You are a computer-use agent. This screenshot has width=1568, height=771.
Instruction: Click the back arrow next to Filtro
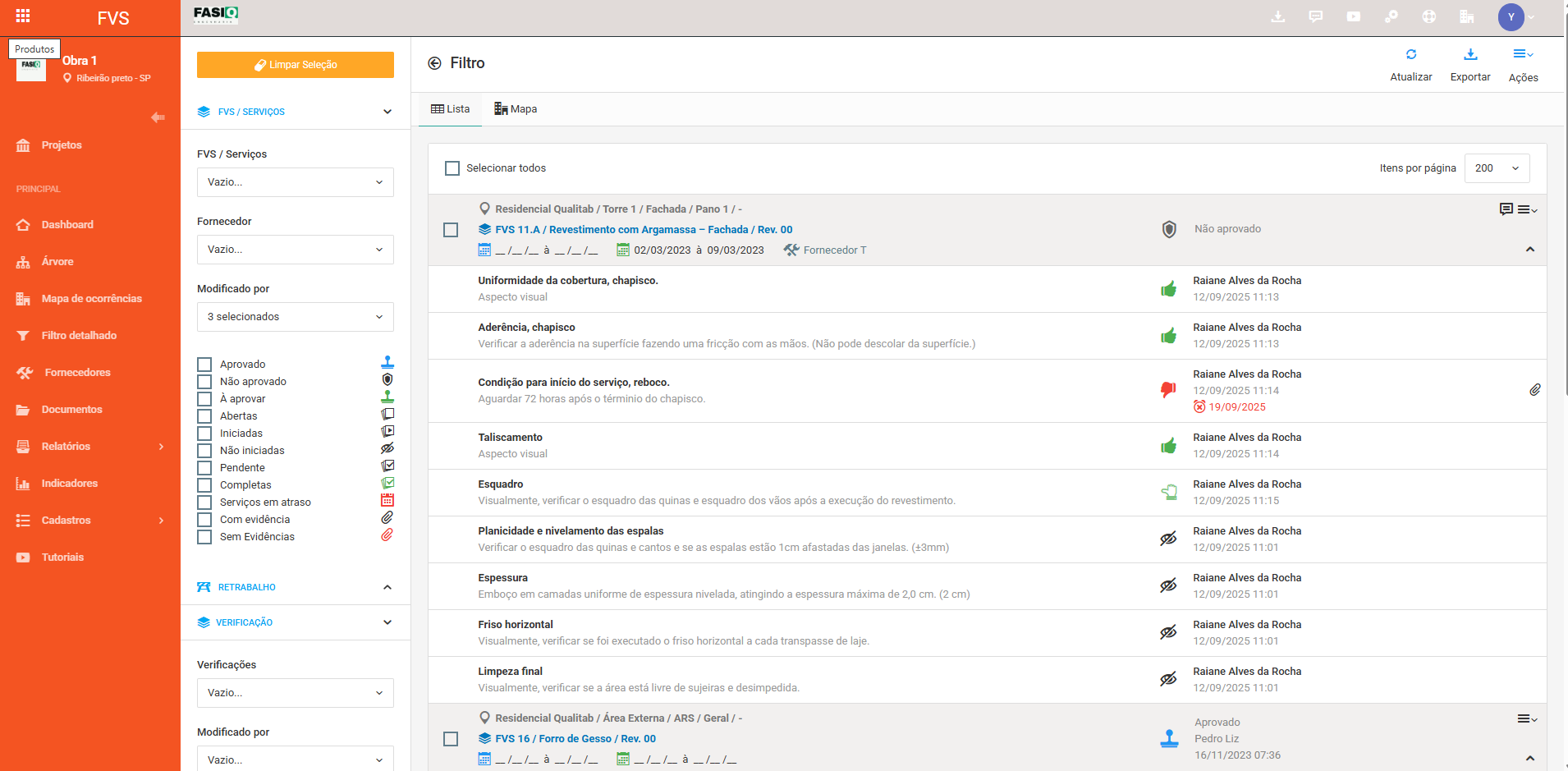[434, 63]
